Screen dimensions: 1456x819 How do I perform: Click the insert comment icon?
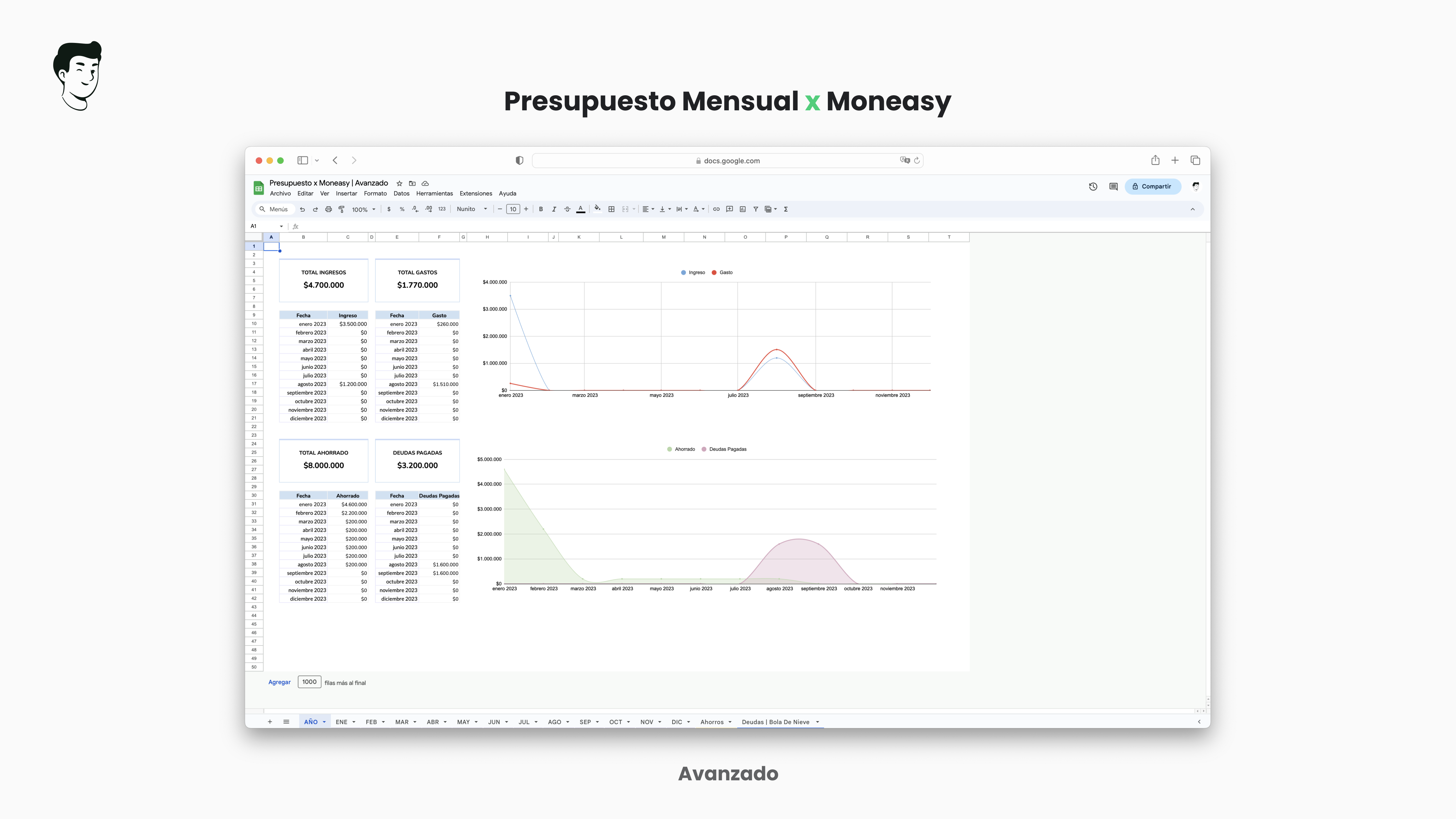pos(729,209)
